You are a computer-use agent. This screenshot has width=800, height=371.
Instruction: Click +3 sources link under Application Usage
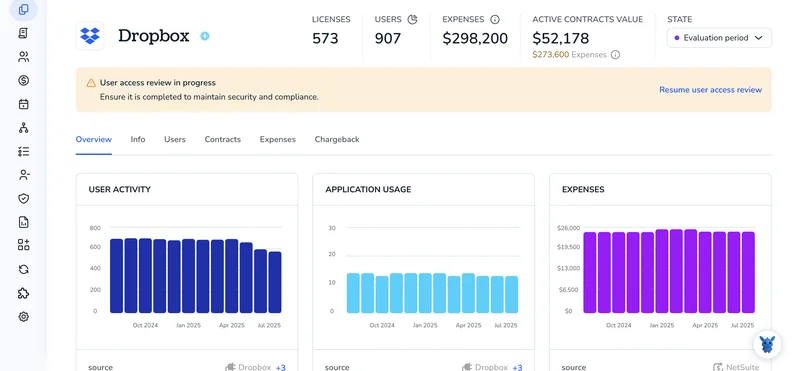coord(517,367)
